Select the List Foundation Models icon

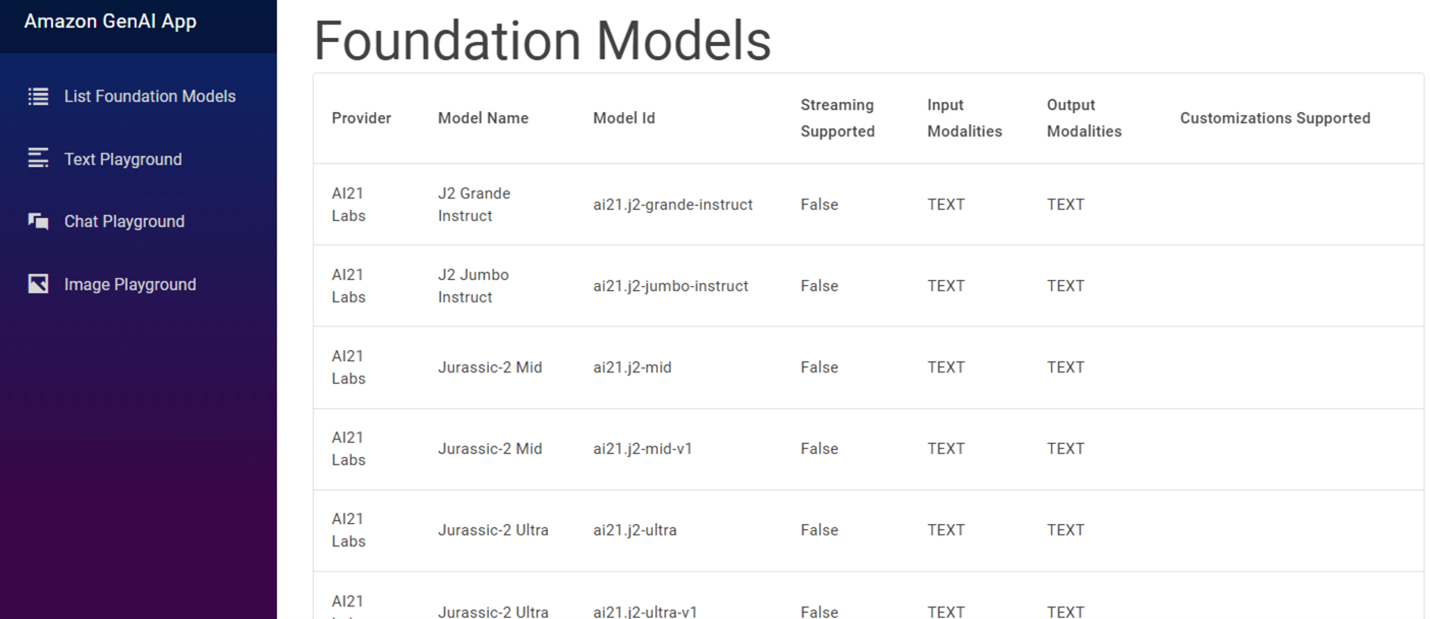(37, 96)
